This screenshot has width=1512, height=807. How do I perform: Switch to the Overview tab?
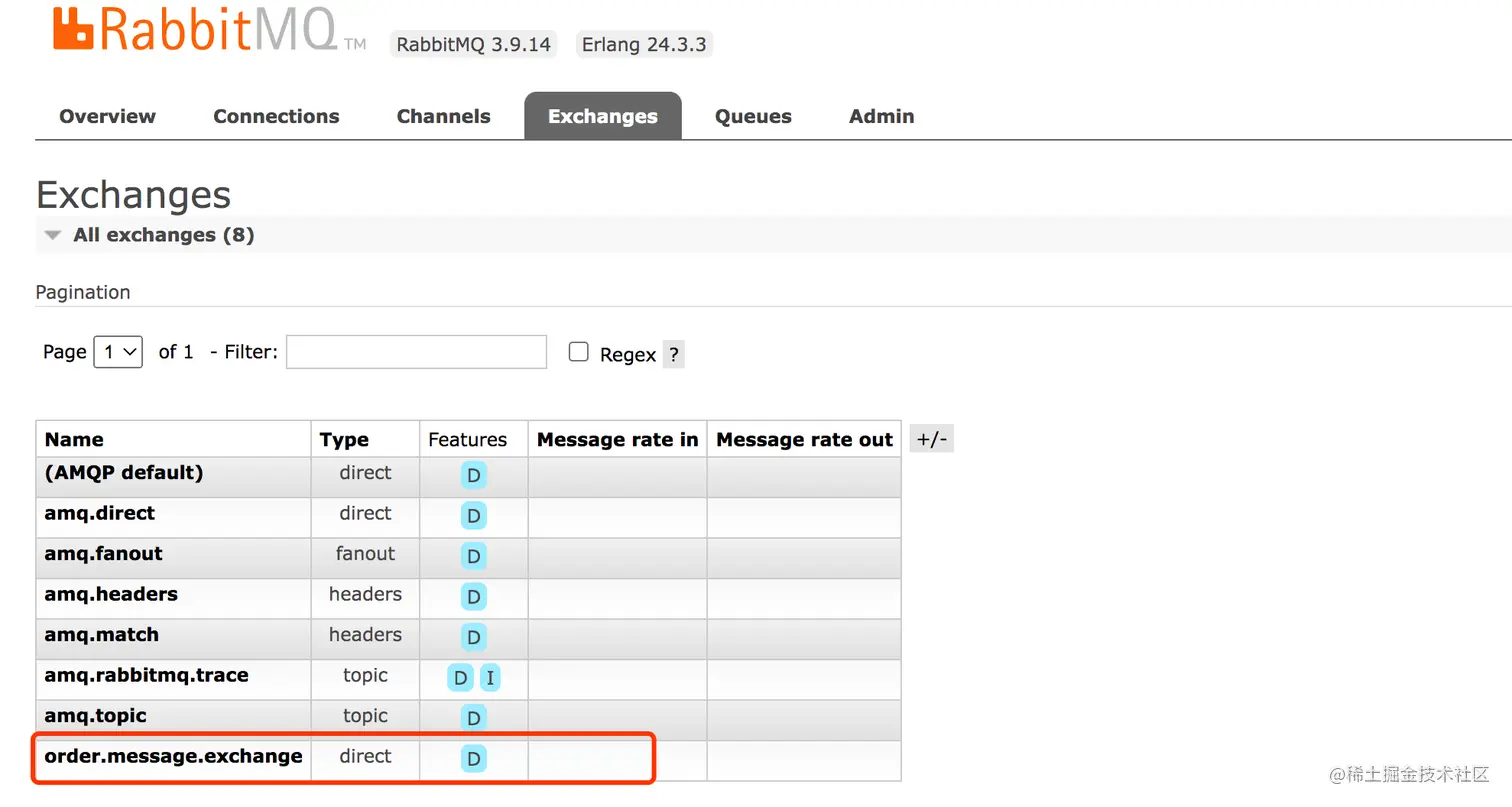[x=107, y=116]
